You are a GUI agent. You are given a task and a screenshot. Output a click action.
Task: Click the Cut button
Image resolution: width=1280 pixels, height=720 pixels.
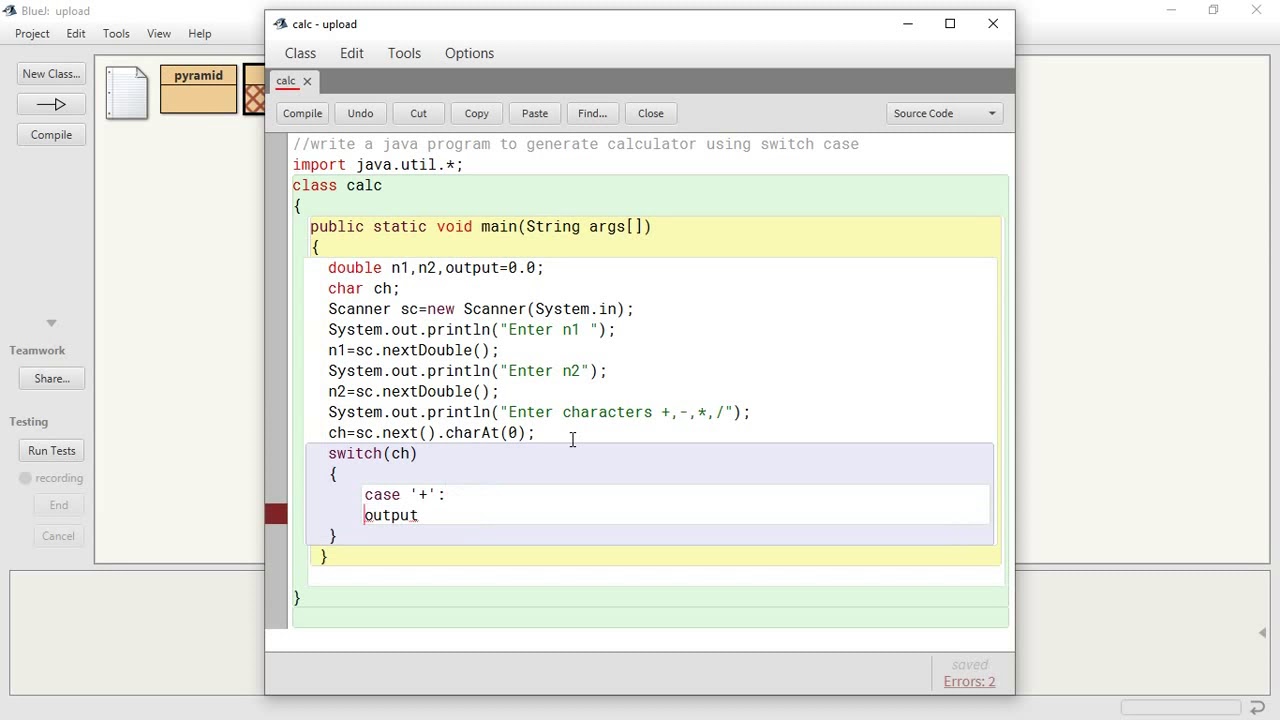pyautogui.click(x=418, y=113)
